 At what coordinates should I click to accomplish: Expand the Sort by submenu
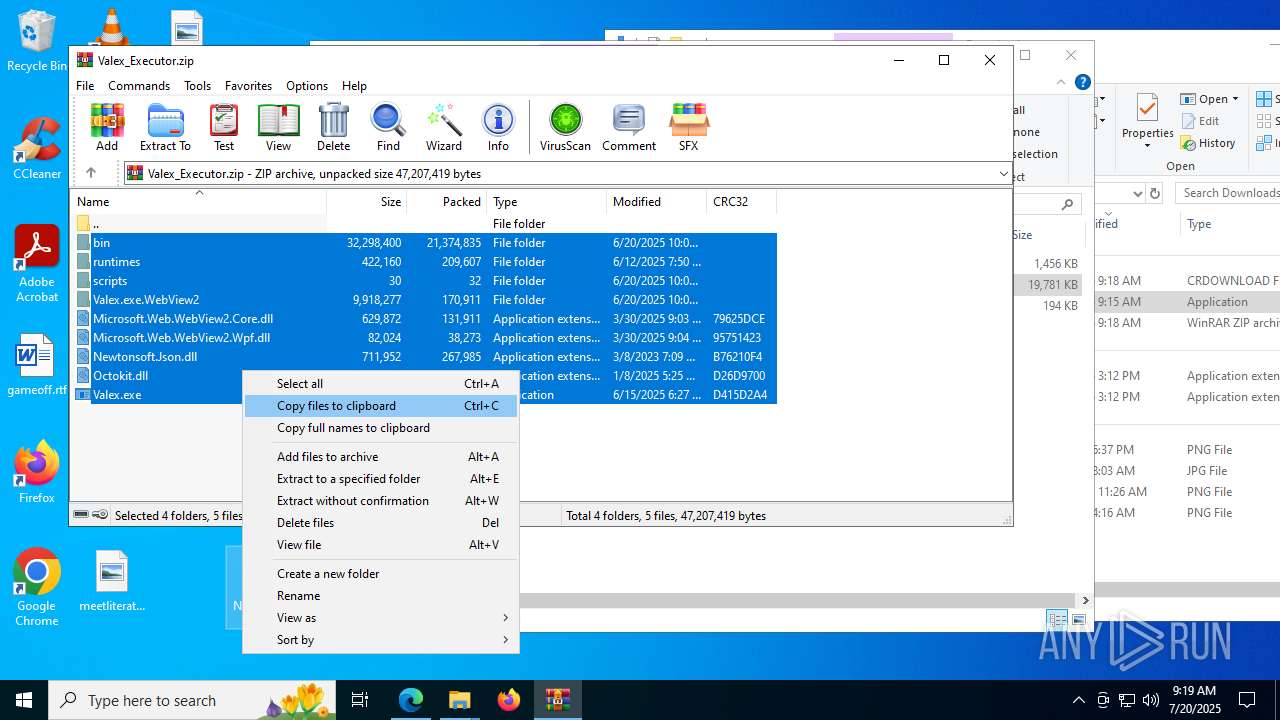click(381, 640)
